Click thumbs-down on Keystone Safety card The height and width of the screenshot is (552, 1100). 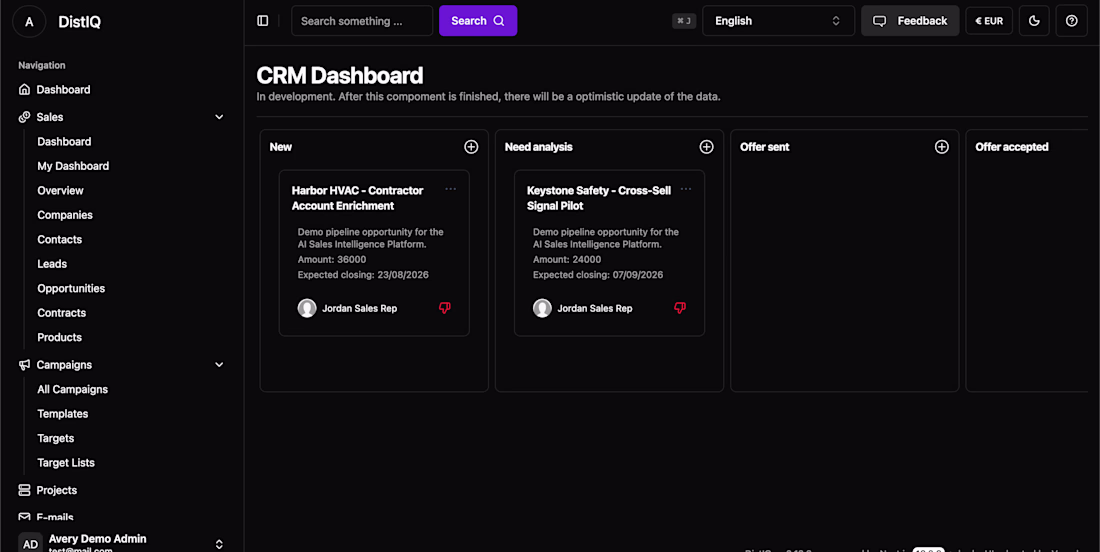[680, 308]
